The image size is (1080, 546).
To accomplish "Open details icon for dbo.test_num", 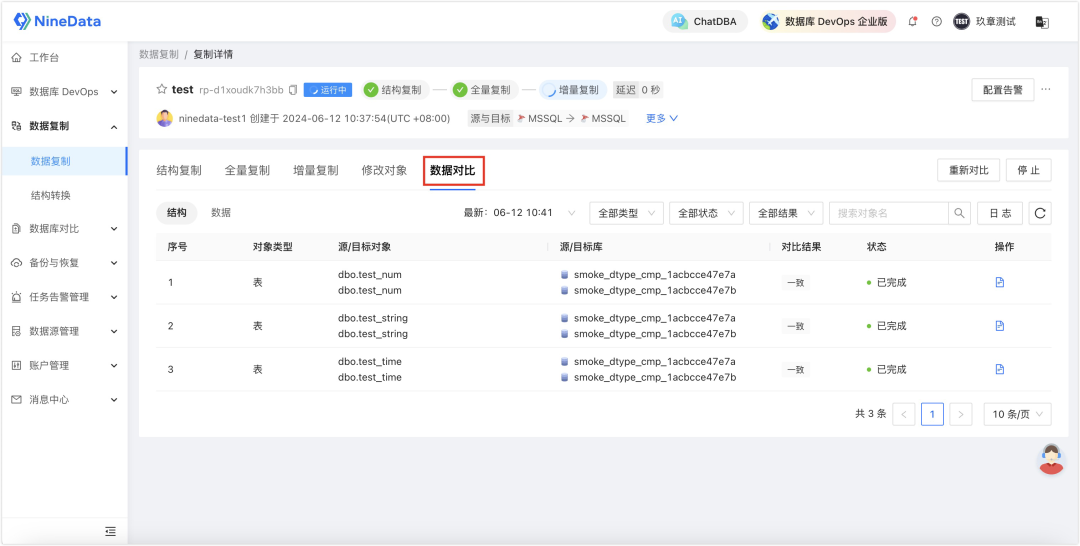I will [x=999, y=282].
